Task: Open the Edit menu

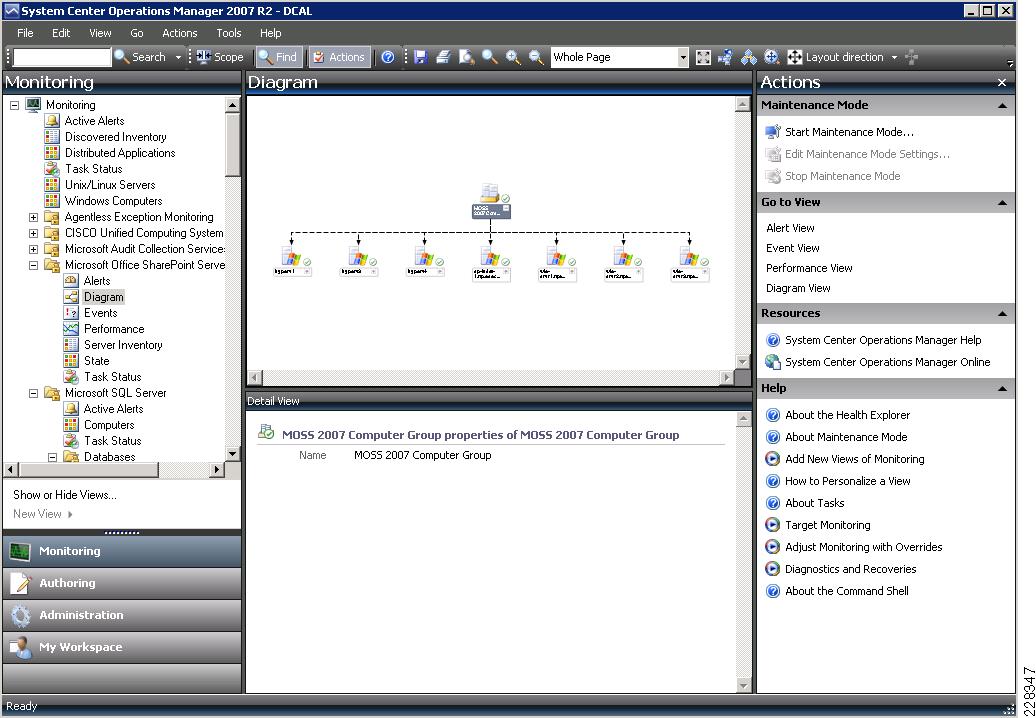Action: [x=61, y=33]
